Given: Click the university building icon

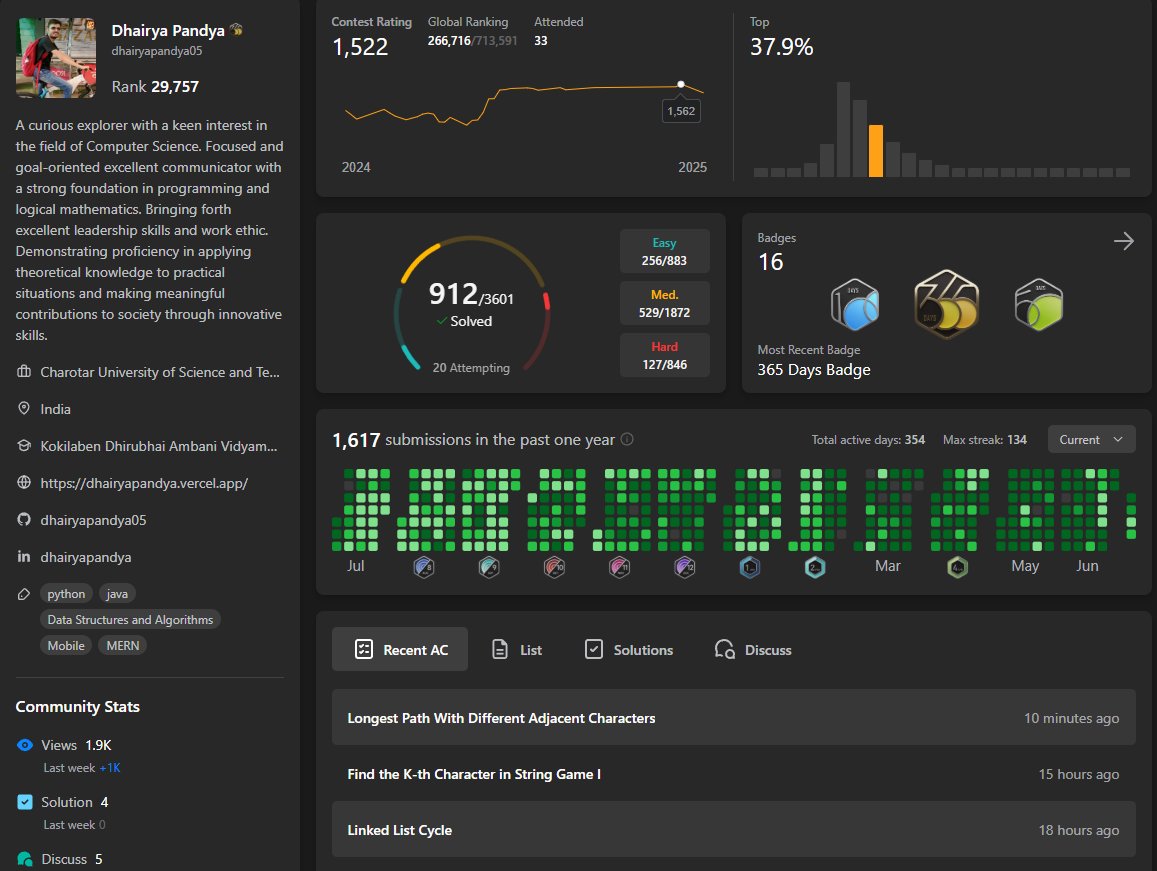Looking at the screenshot, I should pos(24,371).
